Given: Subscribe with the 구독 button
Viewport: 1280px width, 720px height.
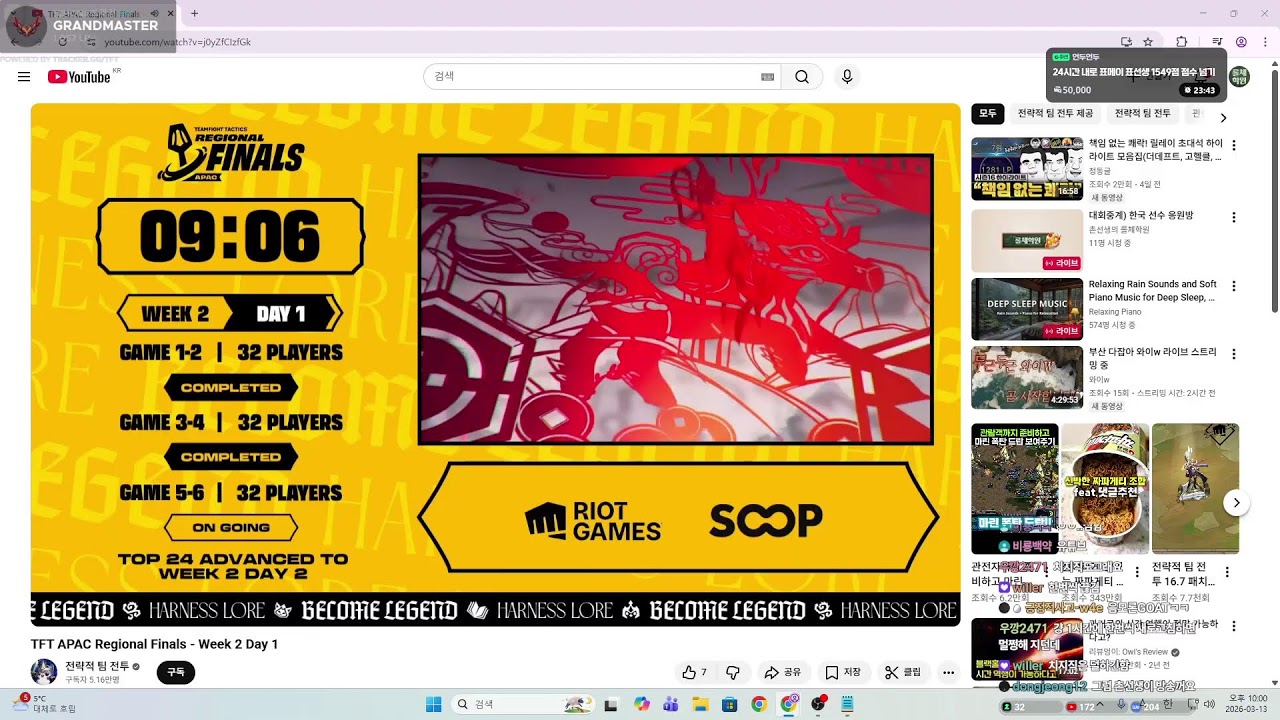Looking at the screenshot, I should (x=176, y=673).
